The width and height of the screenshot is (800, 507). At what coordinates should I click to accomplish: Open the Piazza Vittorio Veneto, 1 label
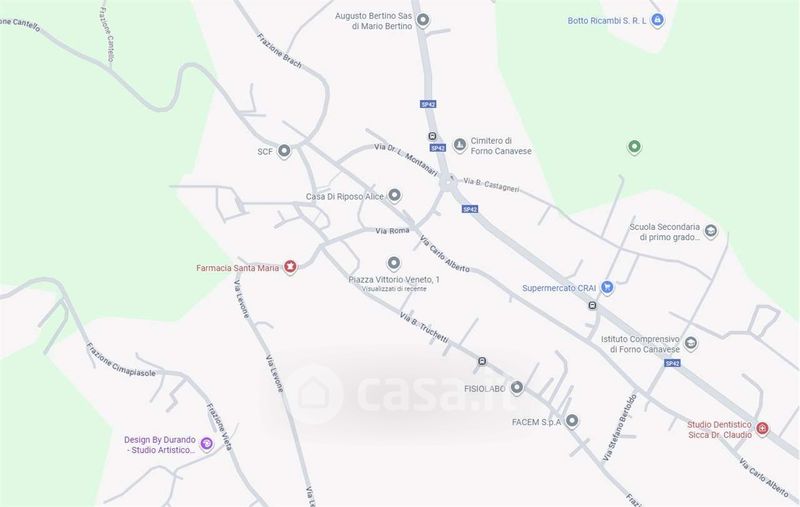pos(394,280)
